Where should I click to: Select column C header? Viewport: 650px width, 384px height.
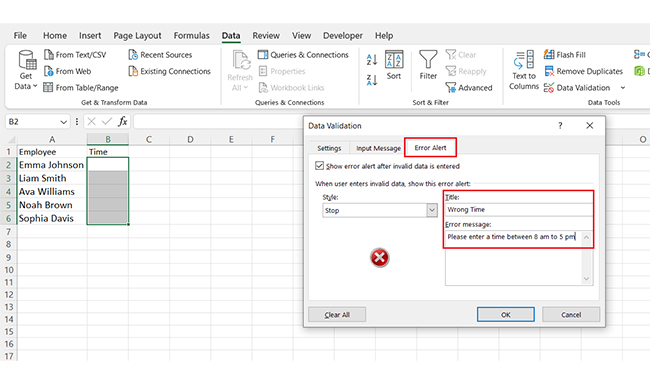tap(149, 139)
